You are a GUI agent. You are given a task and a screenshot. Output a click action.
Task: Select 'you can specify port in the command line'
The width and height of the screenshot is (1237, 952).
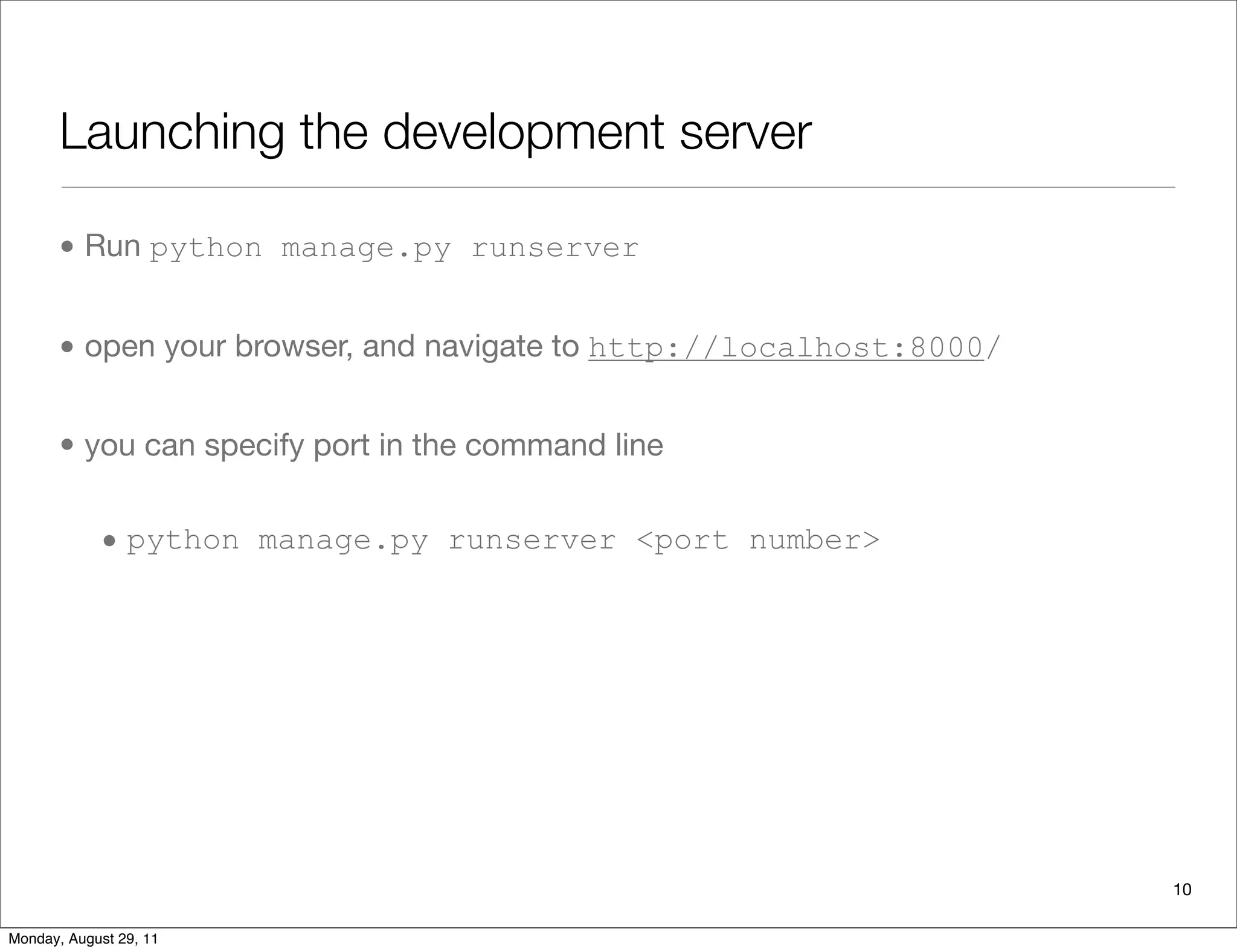pyautogui.click(x=374, y=446)
